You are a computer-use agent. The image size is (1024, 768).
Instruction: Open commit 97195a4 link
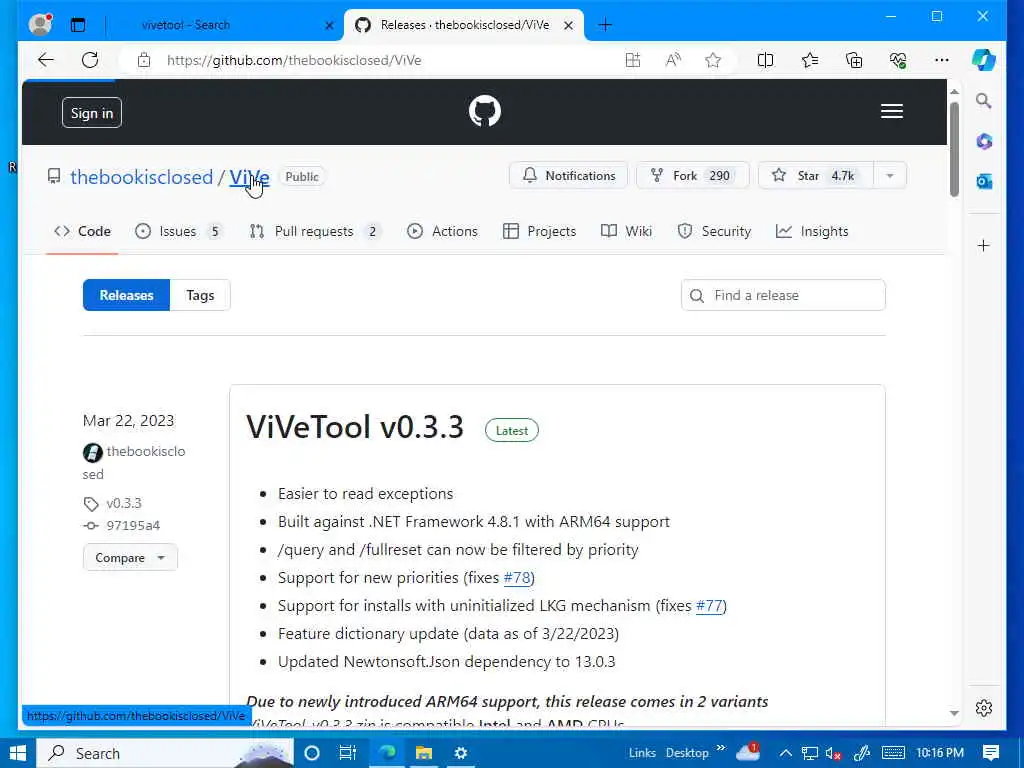coord(133,526)
